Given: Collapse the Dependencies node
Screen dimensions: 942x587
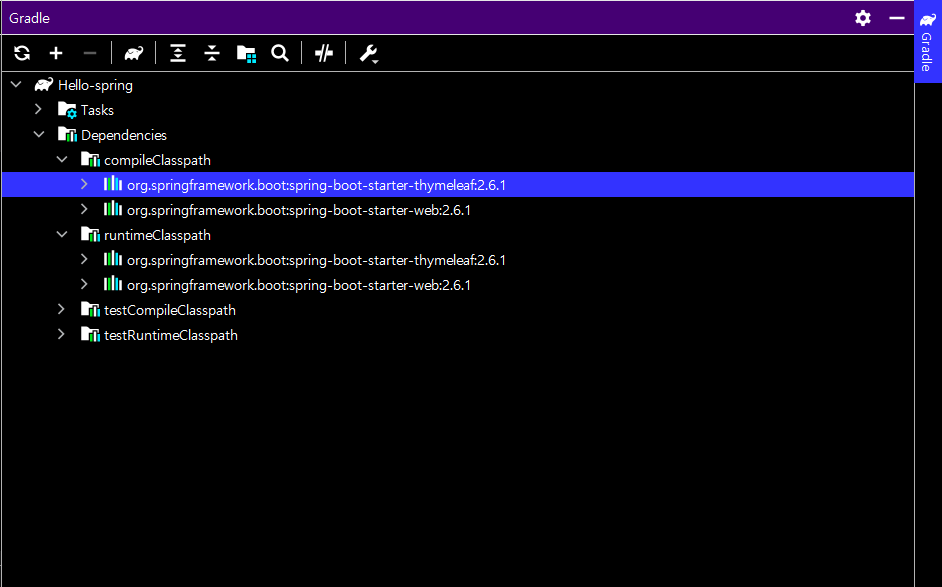Looking at the screenshot, I should (39, 135).
